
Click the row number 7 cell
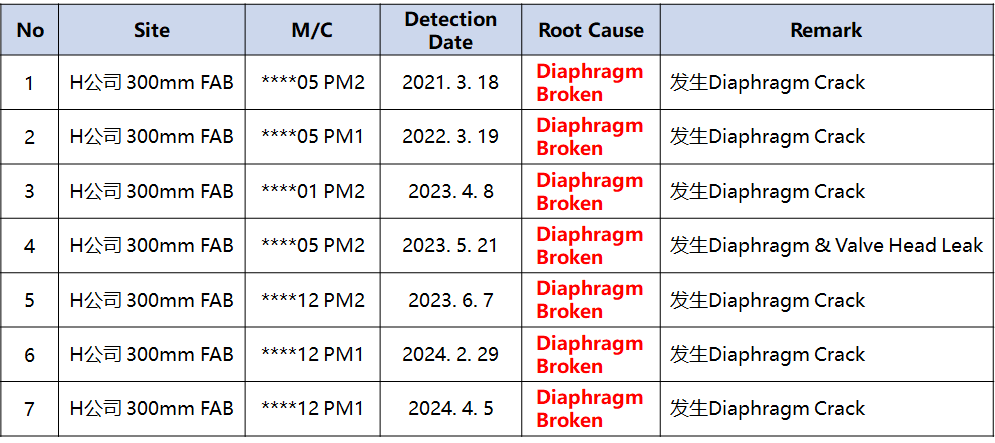pos(30,408)
